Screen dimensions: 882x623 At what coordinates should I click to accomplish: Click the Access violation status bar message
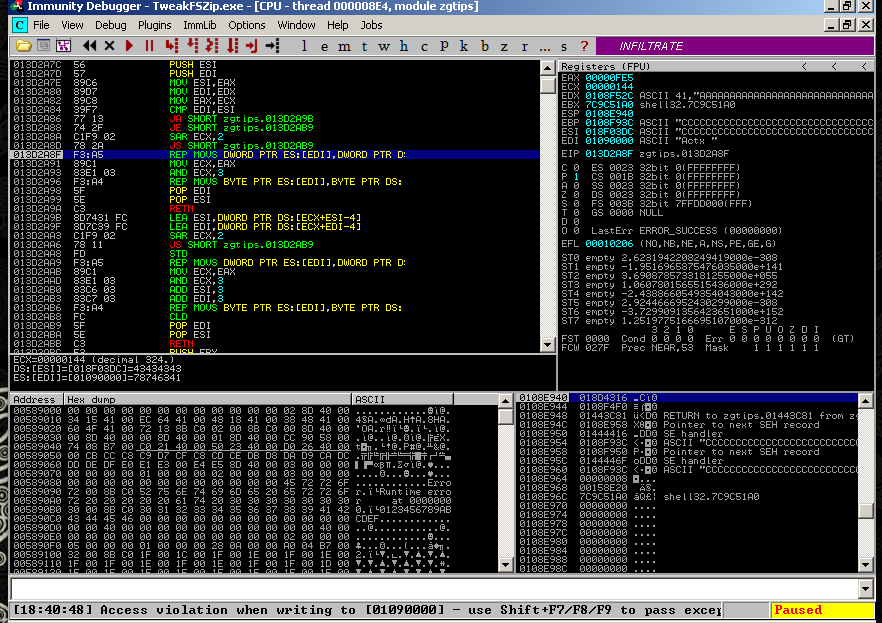tap(366, 610)
